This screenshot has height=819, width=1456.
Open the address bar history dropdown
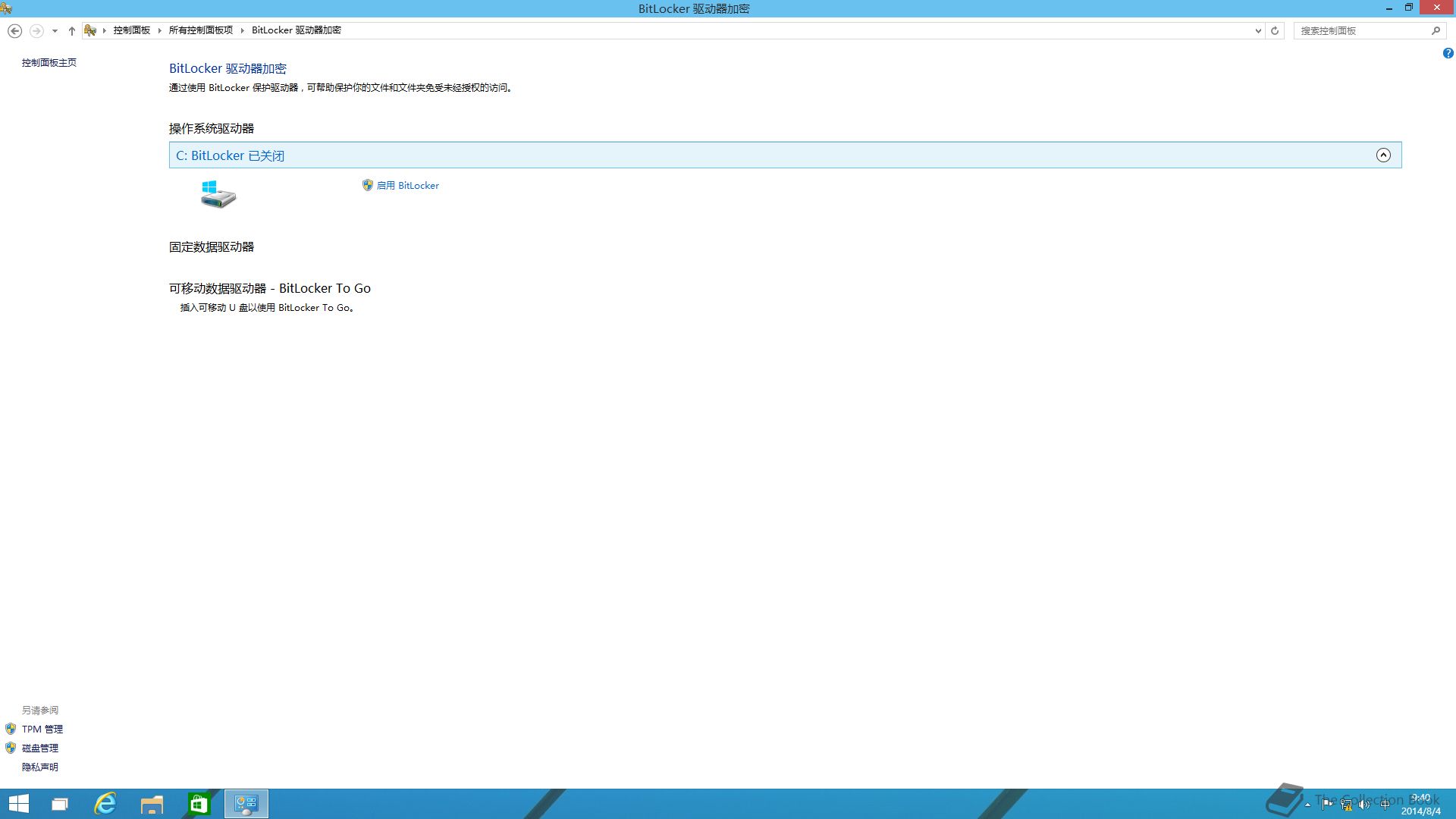(1258, 31)
